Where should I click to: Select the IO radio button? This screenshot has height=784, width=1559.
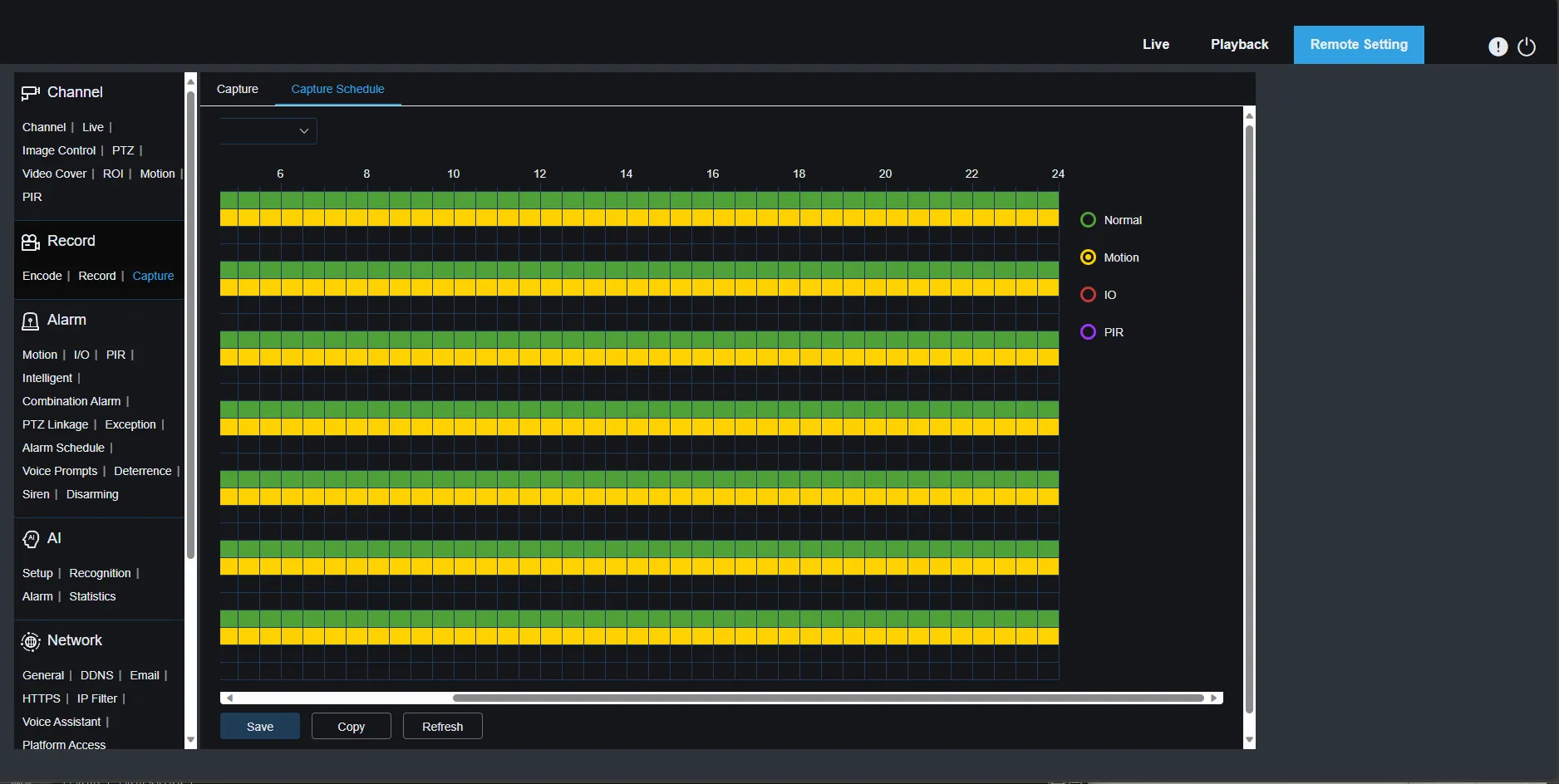(x=1087, y=294)
